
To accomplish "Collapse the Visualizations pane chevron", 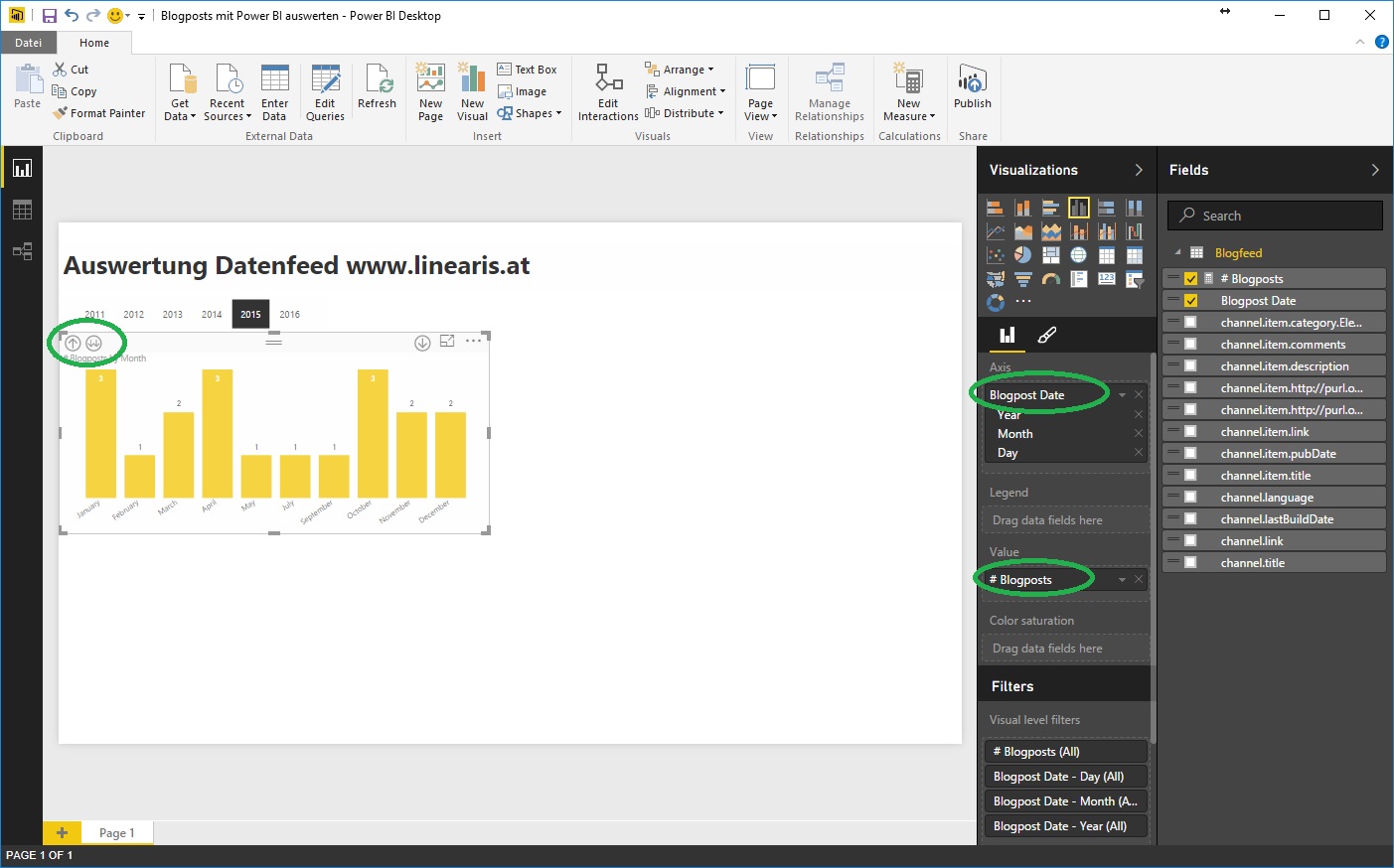I will pos(1139,170).
